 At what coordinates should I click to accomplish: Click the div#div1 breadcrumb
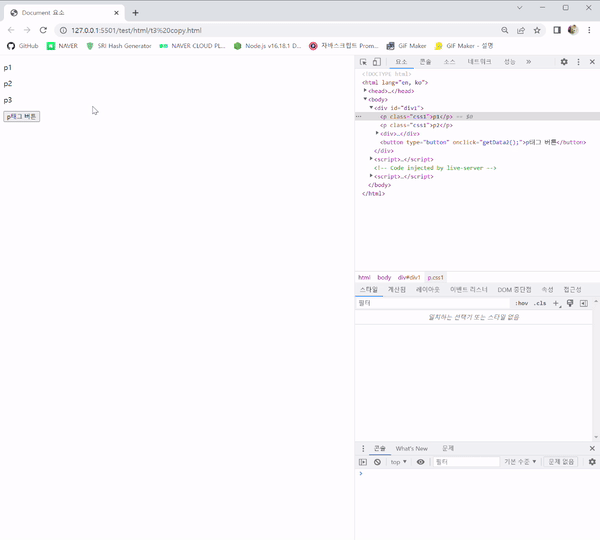(409, 277)
